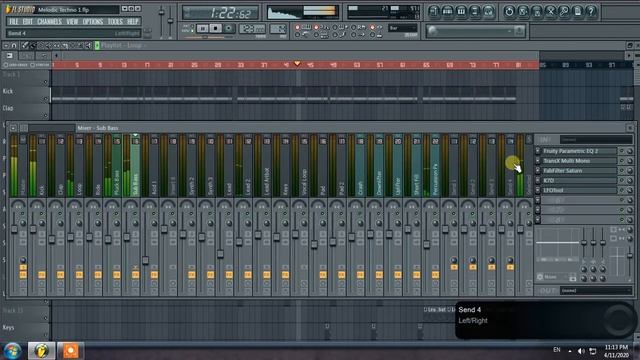Click the plugin picker wrench icon
The image size is (640, 360).
click(x=564, y=11)
